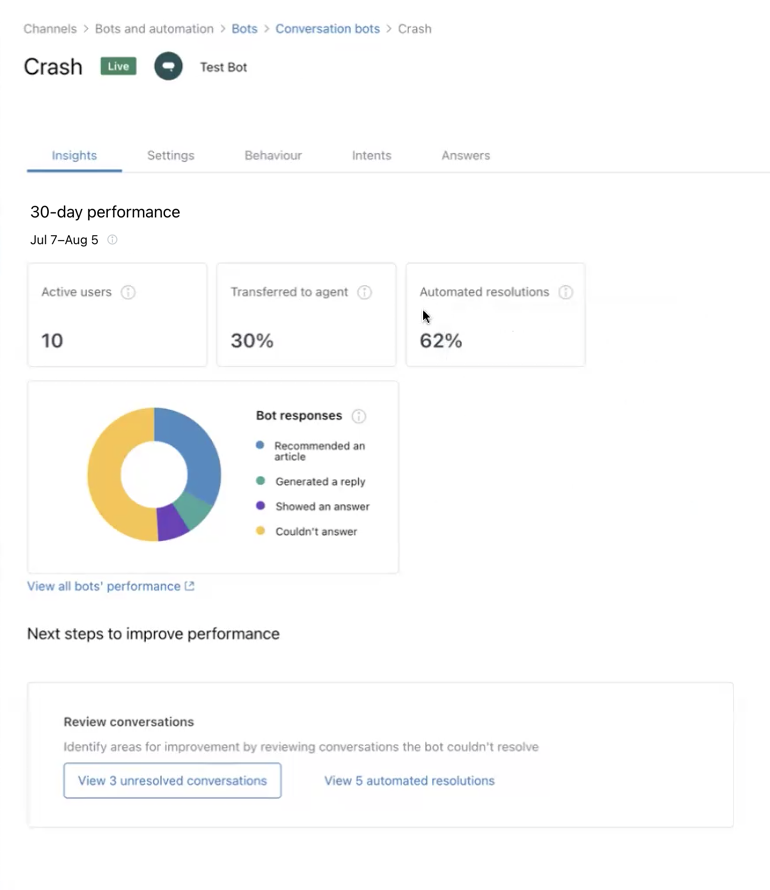The height and width of the screenshot is (890, 770).
Task: Click info icon beside Bot responses heading
Action: (359, 416)
